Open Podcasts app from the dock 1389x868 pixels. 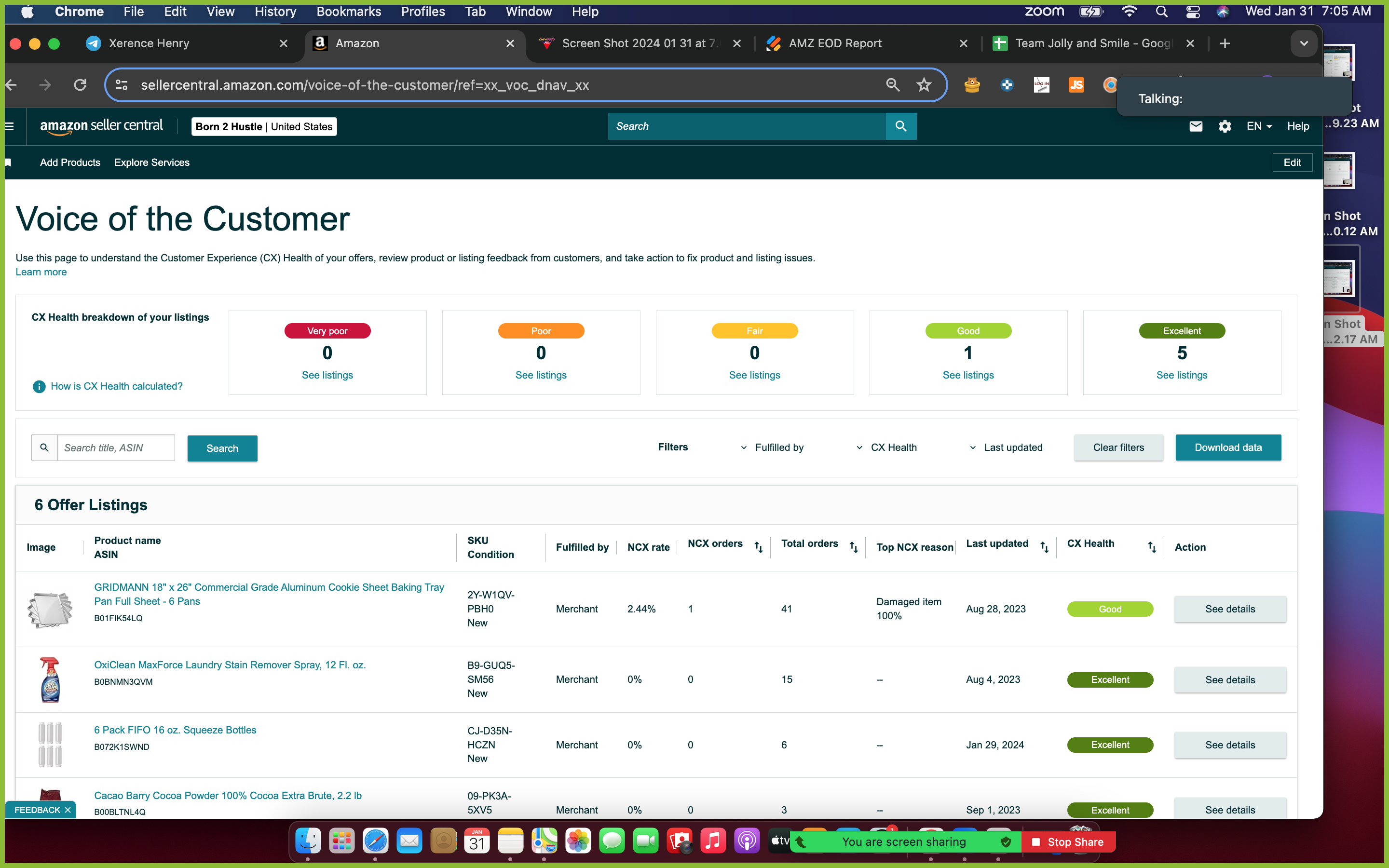(747, 841)
